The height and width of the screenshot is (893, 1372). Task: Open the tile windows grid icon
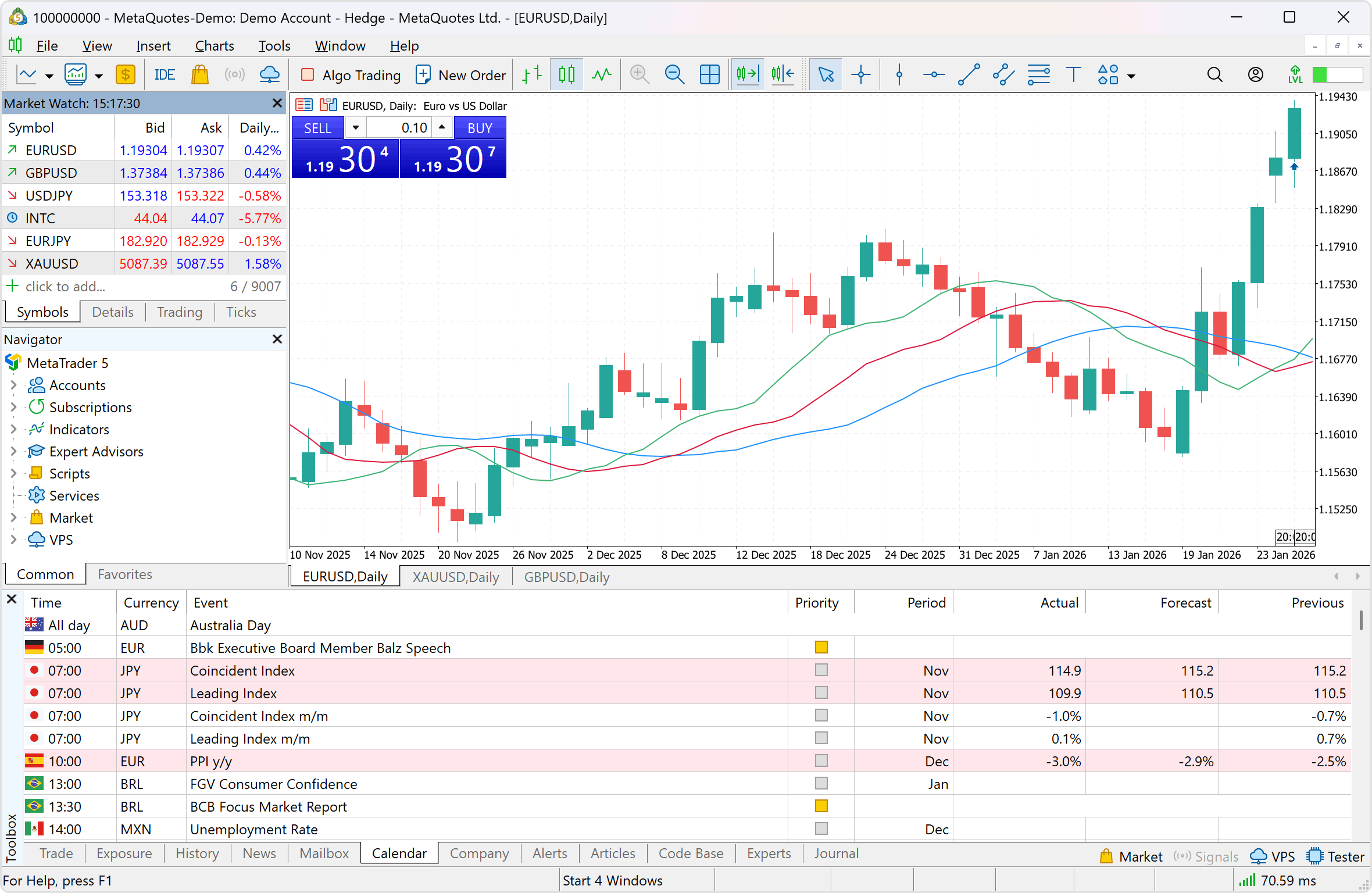point(709,75)
